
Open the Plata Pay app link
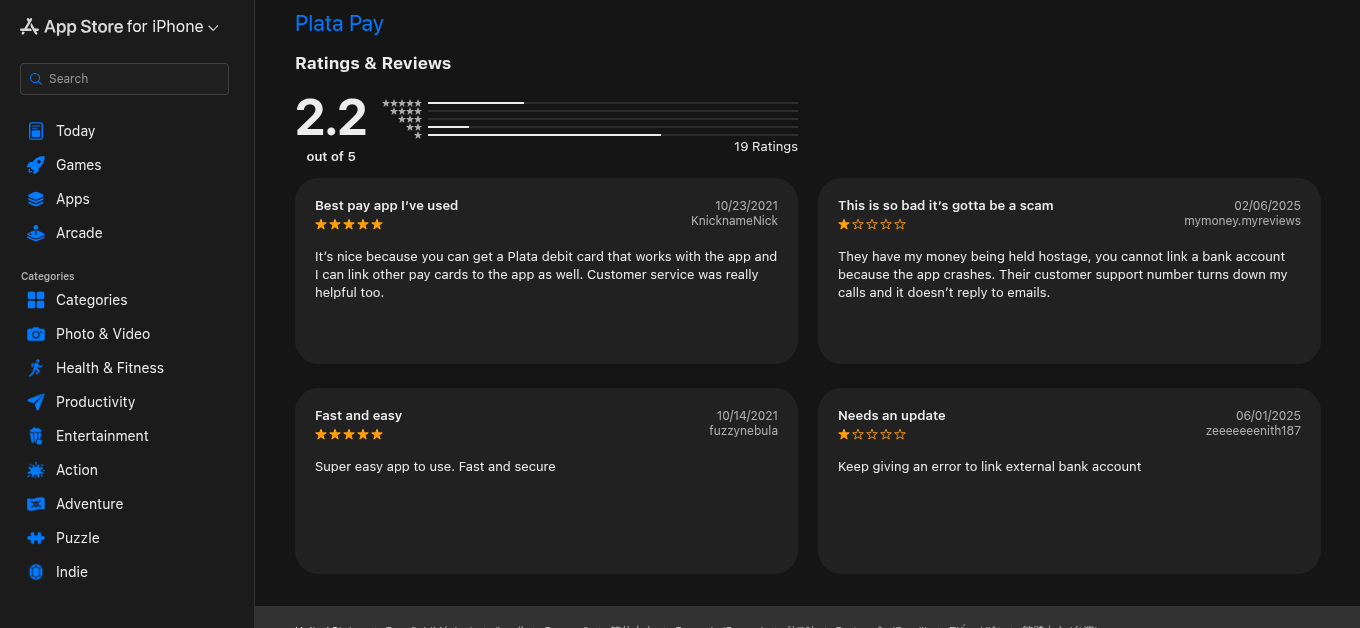coord(339,23)
